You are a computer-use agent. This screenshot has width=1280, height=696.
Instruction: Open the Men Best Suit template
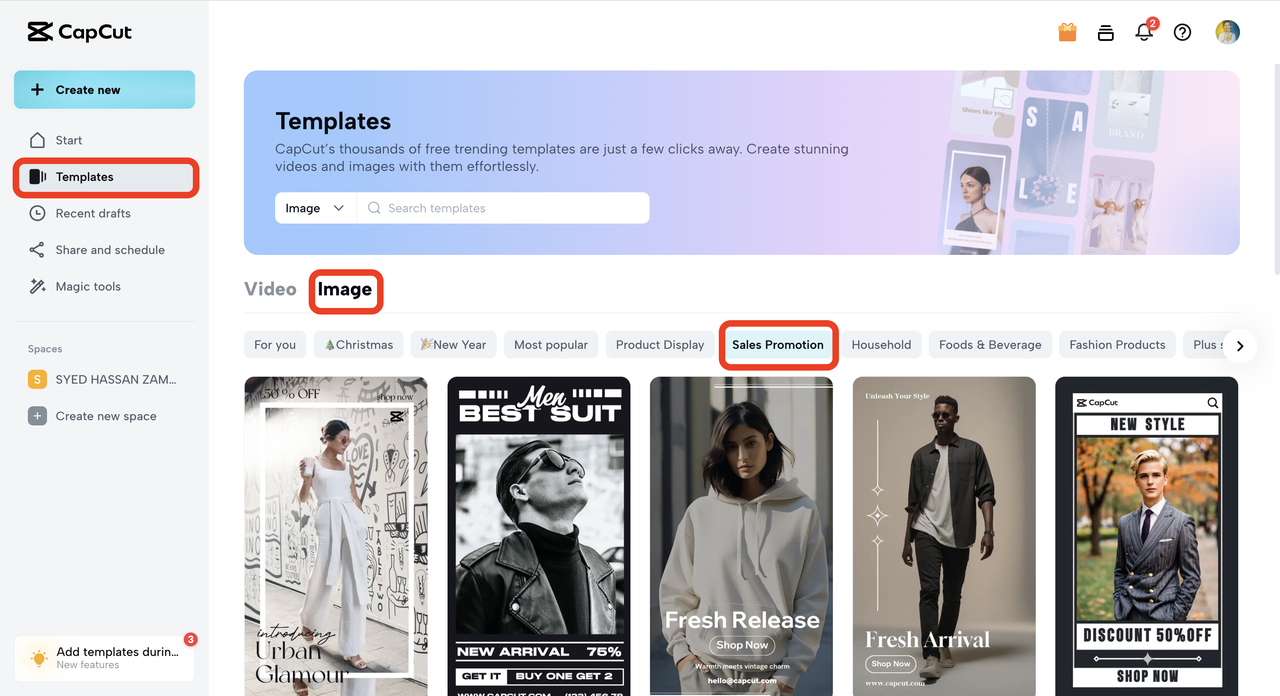click(539, 536)
